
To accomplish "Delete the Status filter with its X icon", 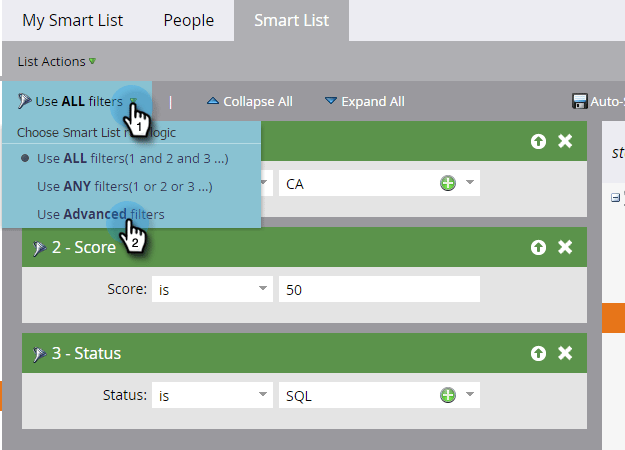I will 565,353.
